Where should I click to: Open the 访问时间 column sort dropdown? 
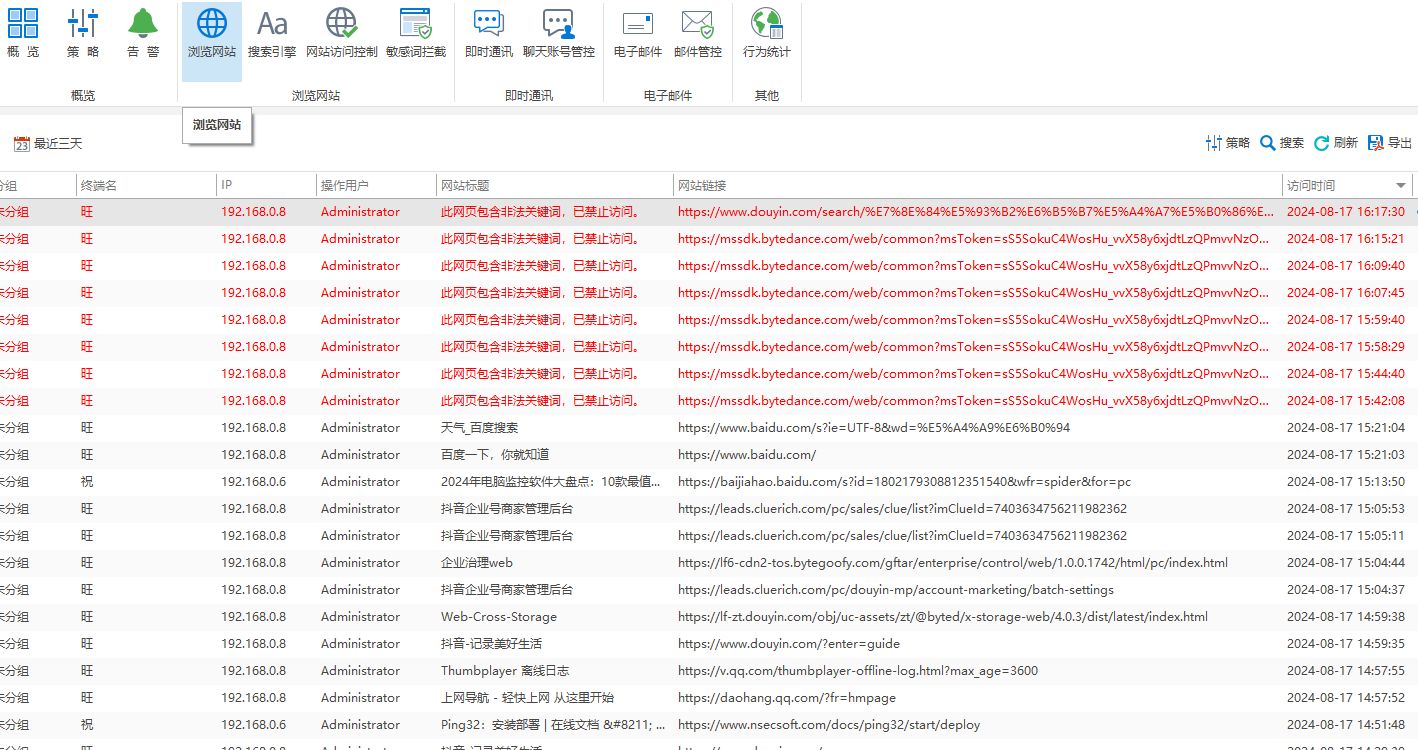tap(1400, 184)
